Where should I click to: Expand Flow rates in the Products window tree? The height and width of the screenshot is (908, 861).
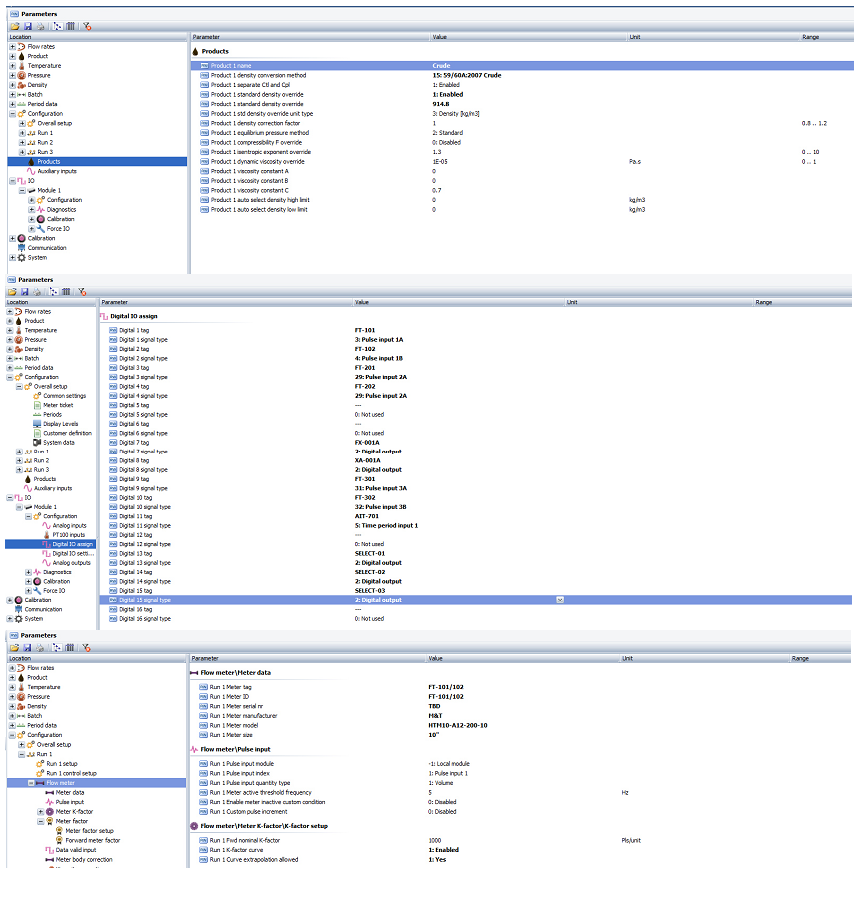(12, 46)
